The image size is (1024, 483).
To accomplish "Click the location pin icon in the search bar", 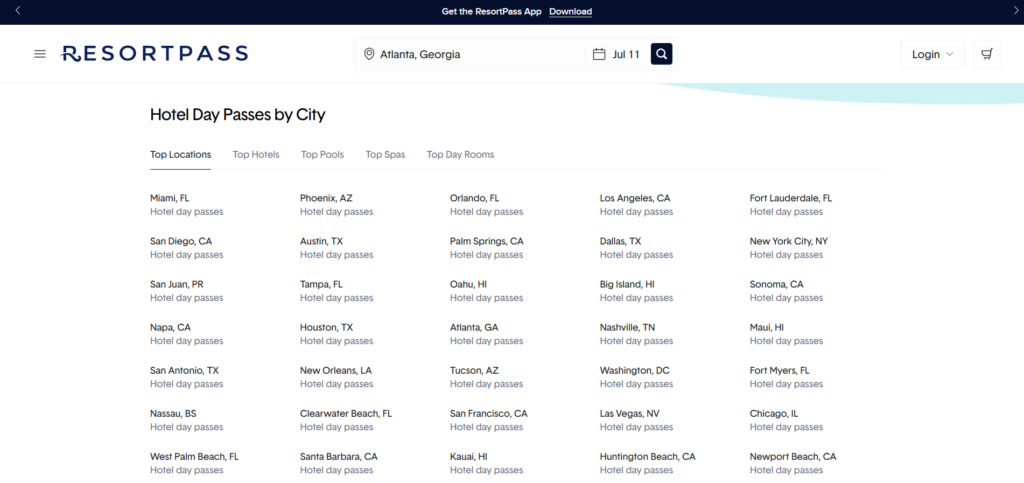I will (x=369, y=54).
